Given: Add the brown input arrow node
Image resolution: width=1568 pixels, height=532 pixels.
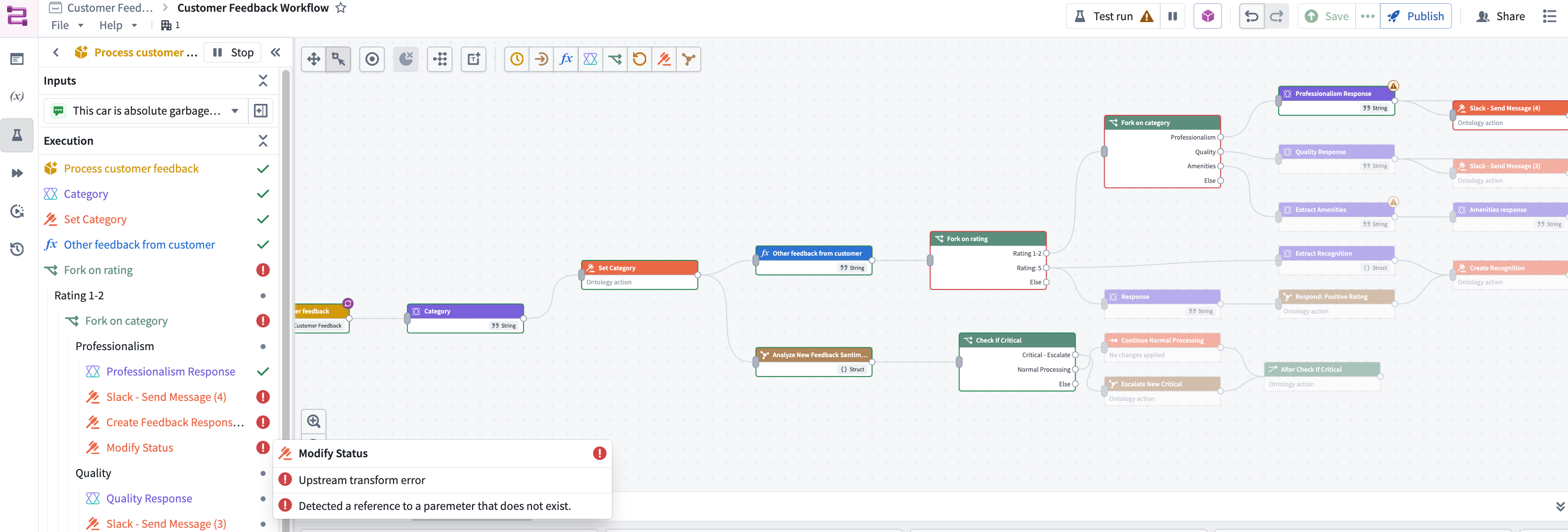Looking at the screenshot, I should pos(541,59).
